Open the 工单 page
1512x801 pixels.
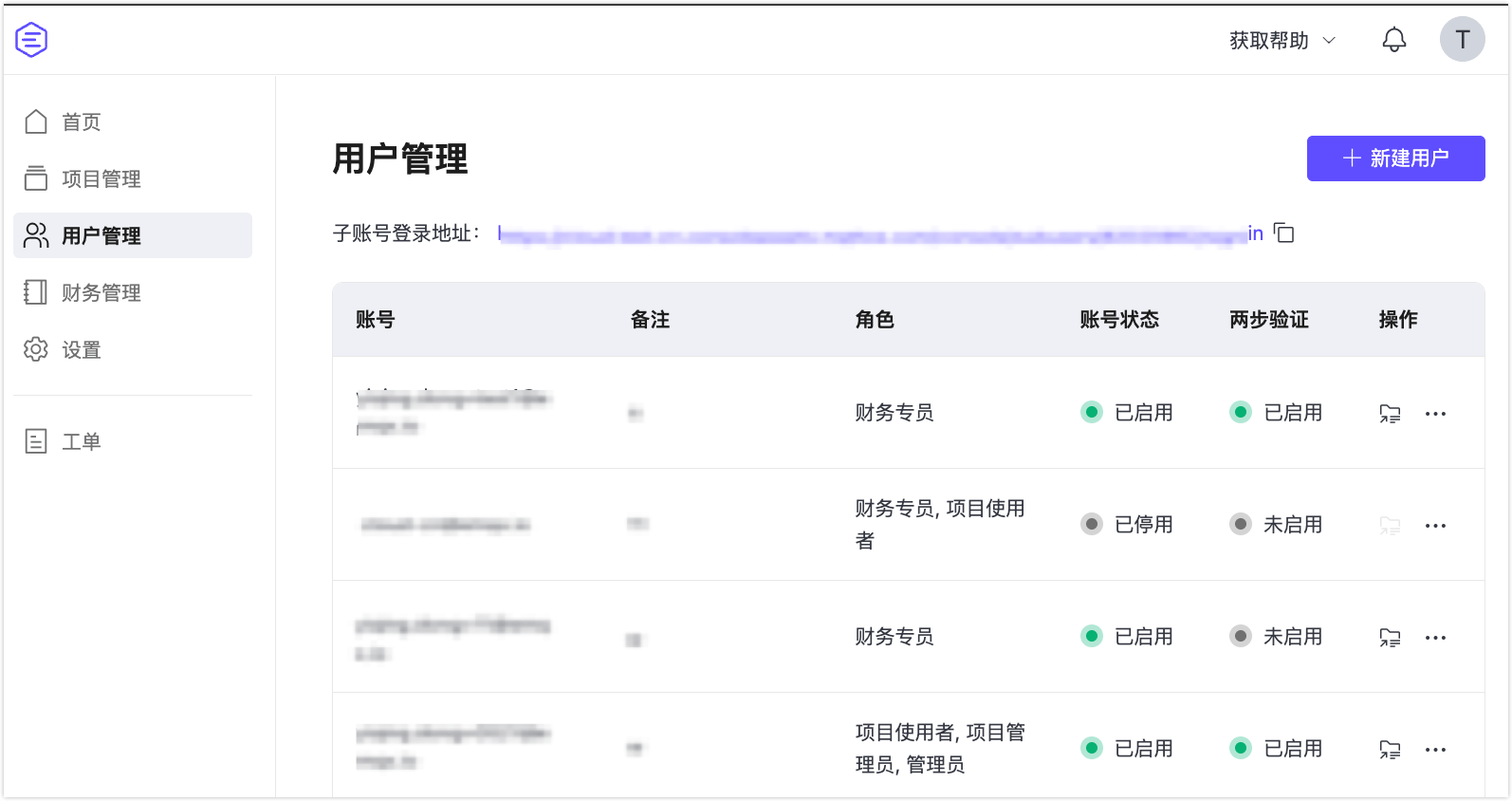82,441
